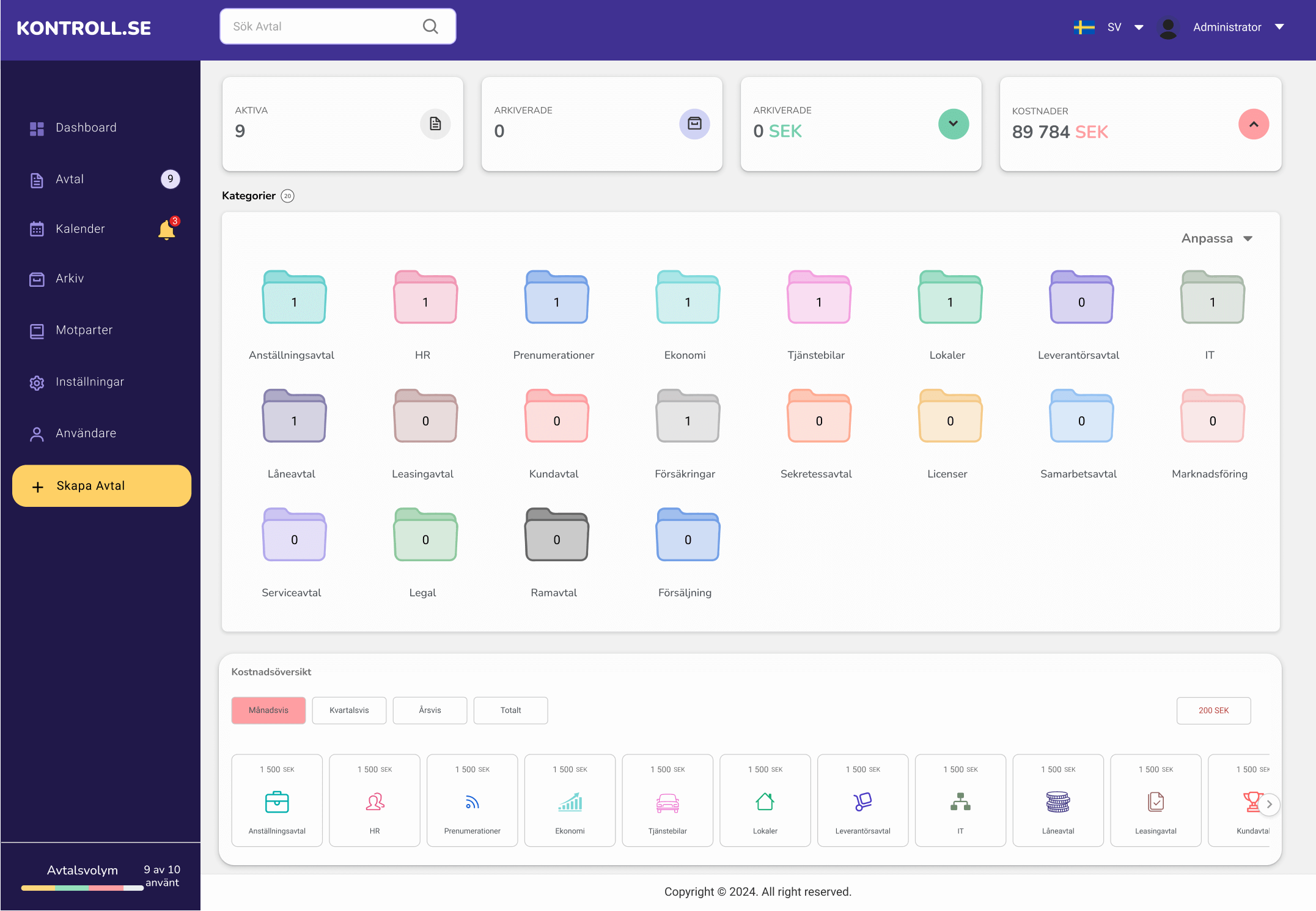Open the Ekonomi category folder

(x=688, y=297)
